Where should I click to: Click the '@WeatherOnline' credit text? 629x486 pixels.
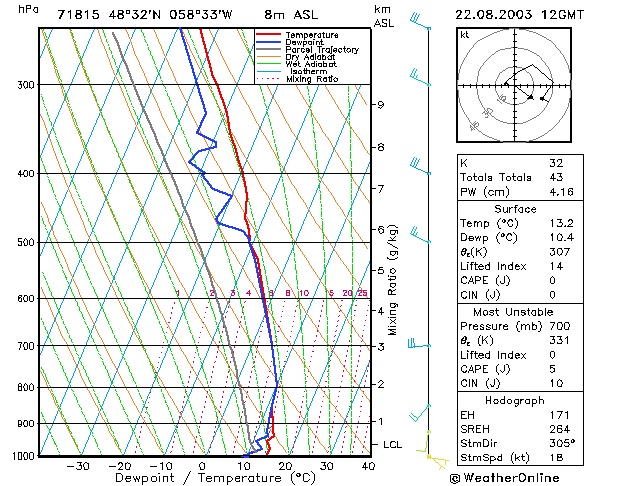pos(505,478)
